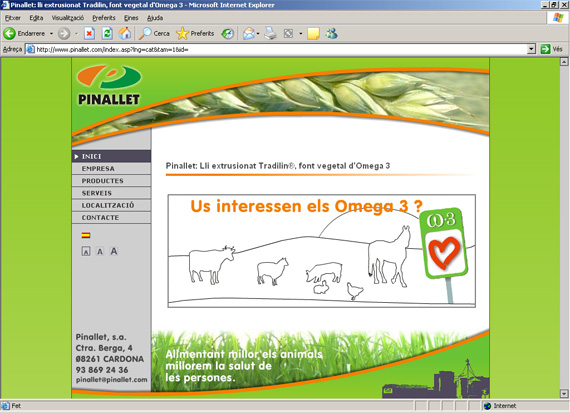
Task: Open Preferits star favorites
Action: [182, 33]
